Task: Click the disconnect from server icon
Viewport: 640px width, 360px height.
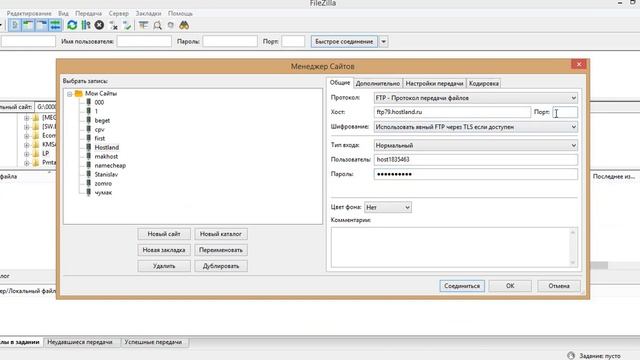Action: click(114, 25)
